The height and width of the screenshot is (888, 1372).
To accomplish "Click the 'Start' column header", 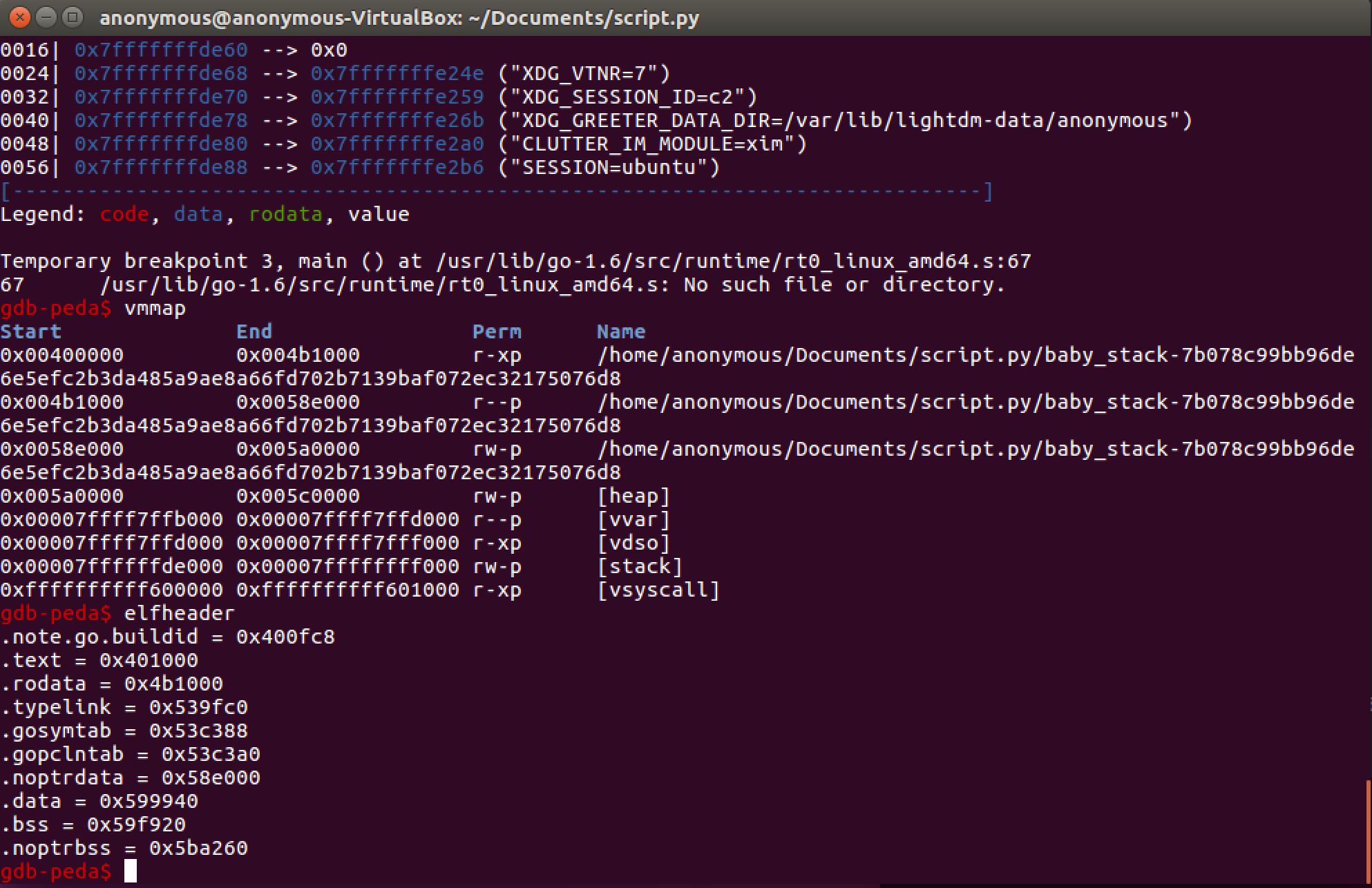I will click(30, 331).
